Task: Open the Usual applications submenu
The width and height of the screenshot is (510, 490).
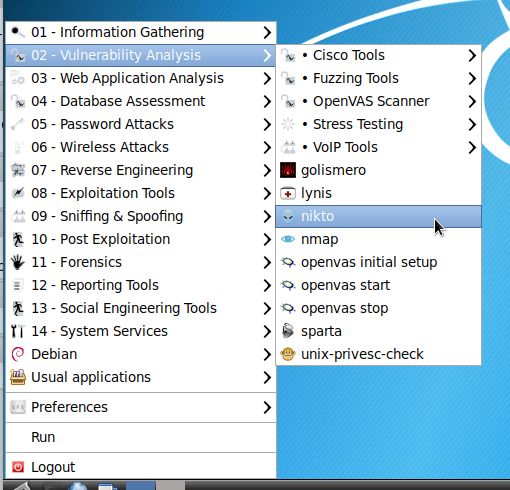Action: point(141,377)
